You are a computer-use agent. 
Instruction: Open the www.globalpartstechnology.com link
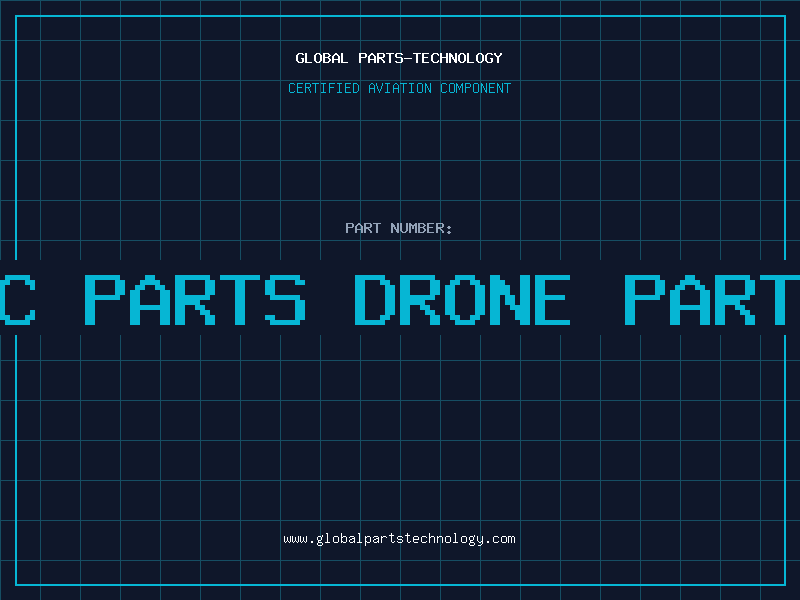click(x=399, y=539)
